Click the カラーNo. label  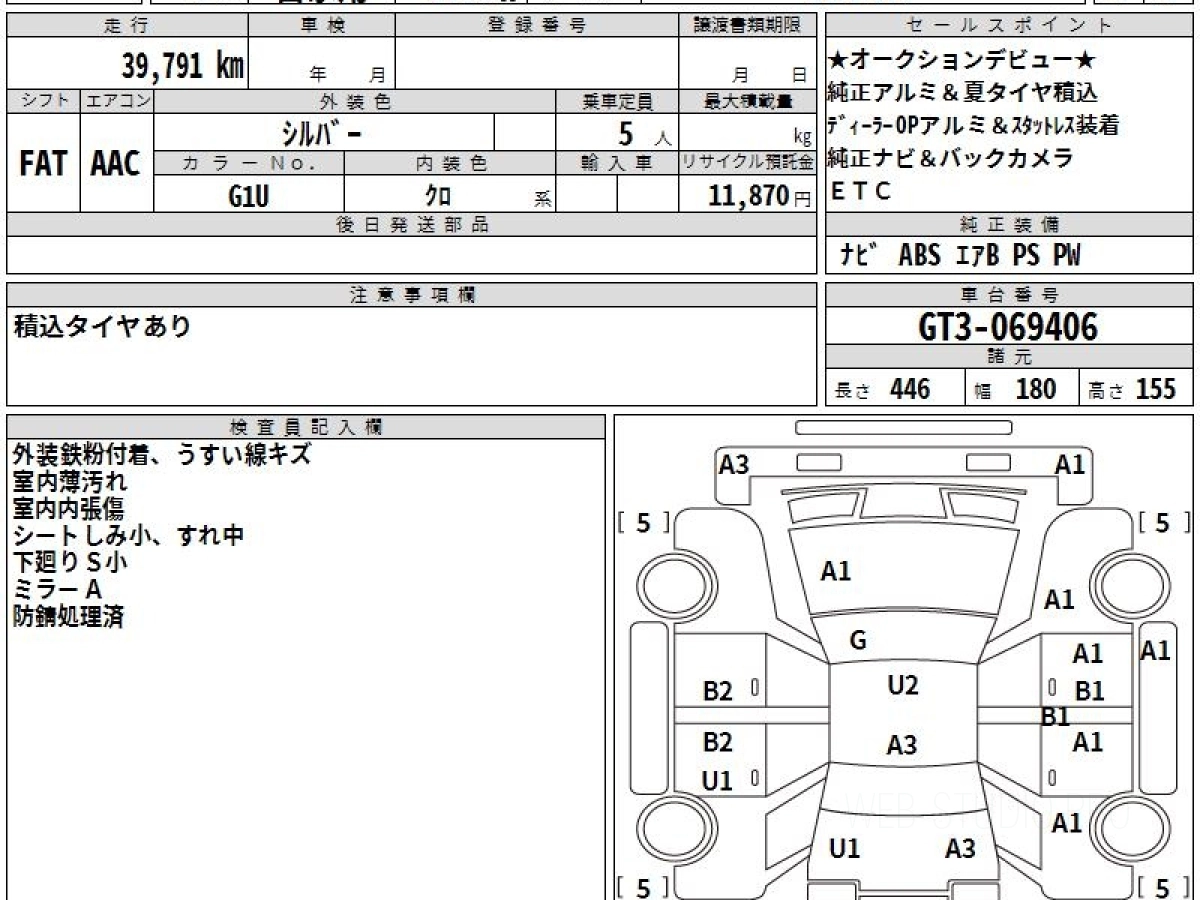249,163
